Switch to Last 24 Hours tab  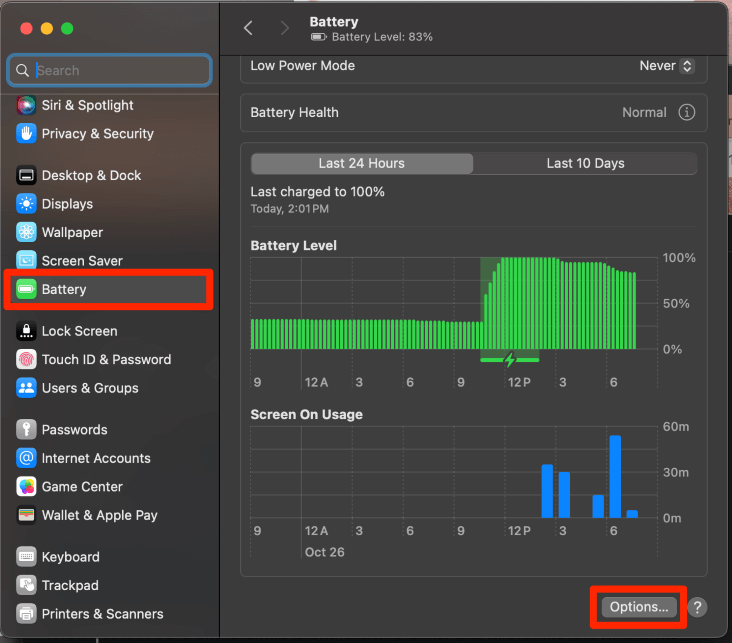pyautogui.click(x=362, y=164)
